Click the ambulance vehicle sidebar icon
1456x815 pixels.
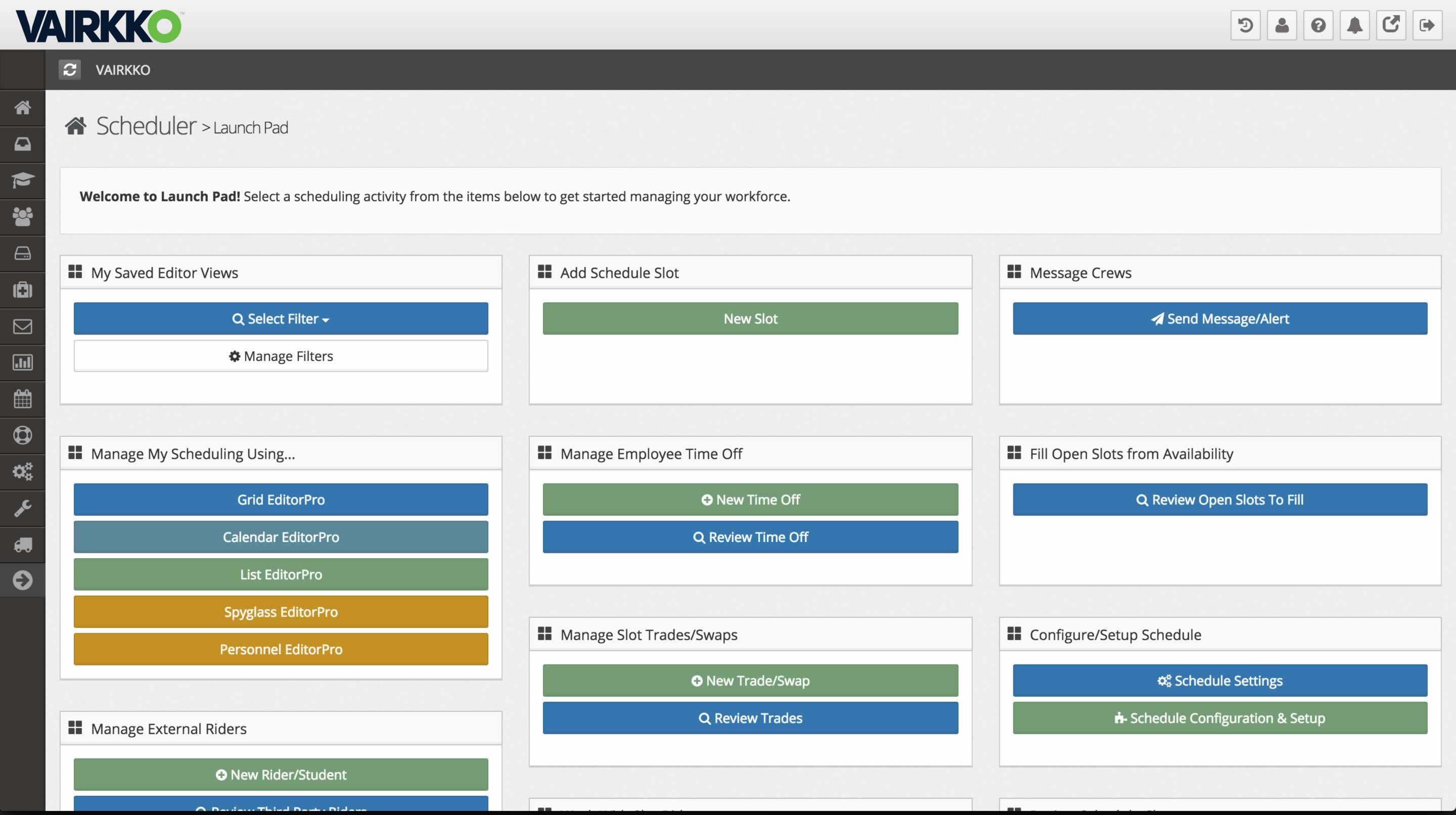tap(23, 545)
